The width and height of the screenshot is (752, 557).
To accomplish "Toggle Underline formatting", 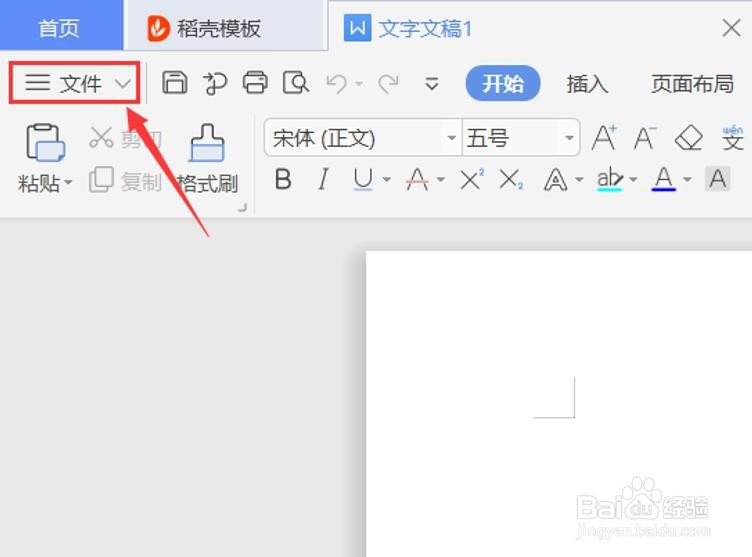I will pyautogui.click(x=363, y=180).
